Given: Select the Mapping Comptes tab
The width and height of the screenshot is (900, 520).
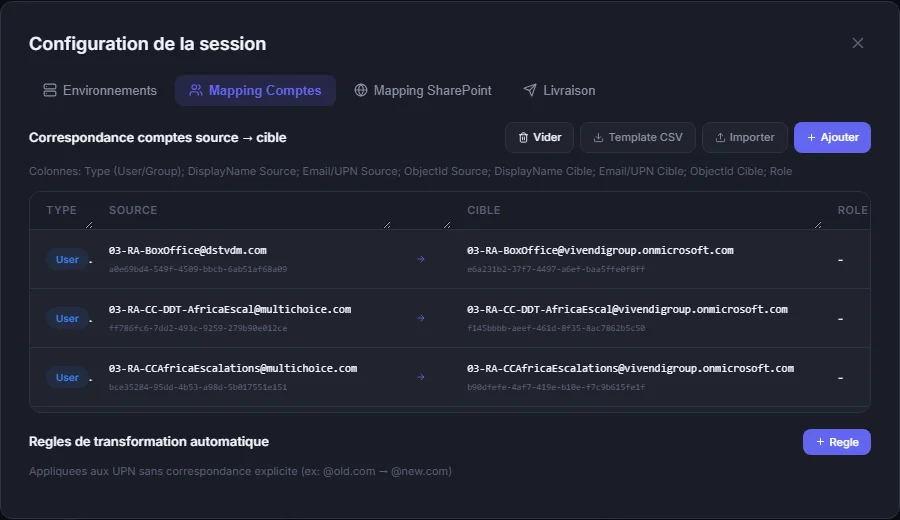Looking at the screenshot, I should click(x=255, y=91).
